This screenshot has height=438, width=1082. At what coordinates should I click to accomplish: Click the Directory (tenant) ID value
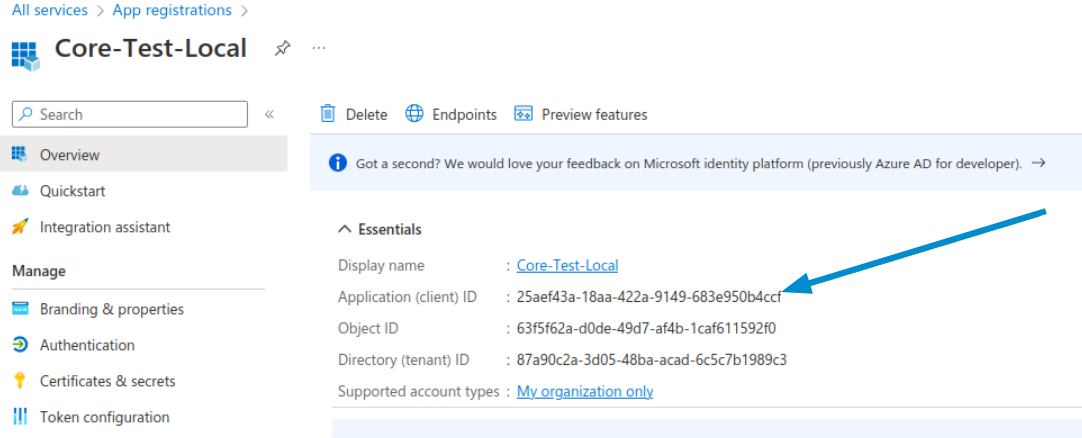click(x=651, y=360)
